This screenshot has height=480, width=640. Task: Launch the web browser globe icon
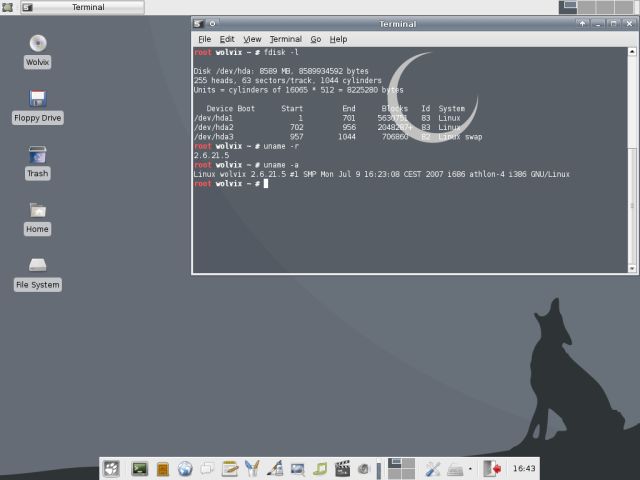[x=185, y=469]
